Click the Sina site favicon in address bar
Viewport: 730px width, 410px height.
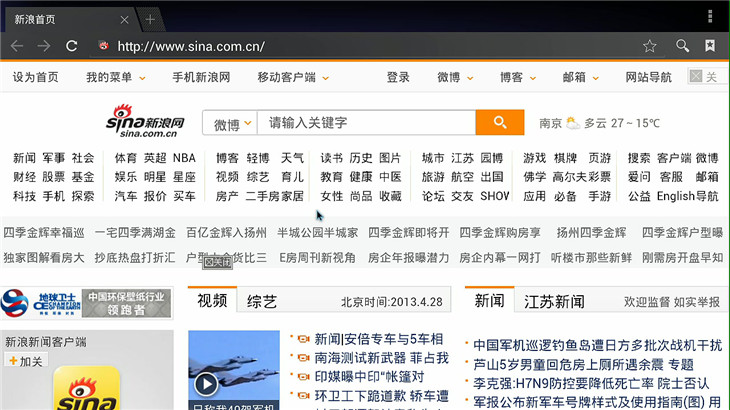point(104,46)
